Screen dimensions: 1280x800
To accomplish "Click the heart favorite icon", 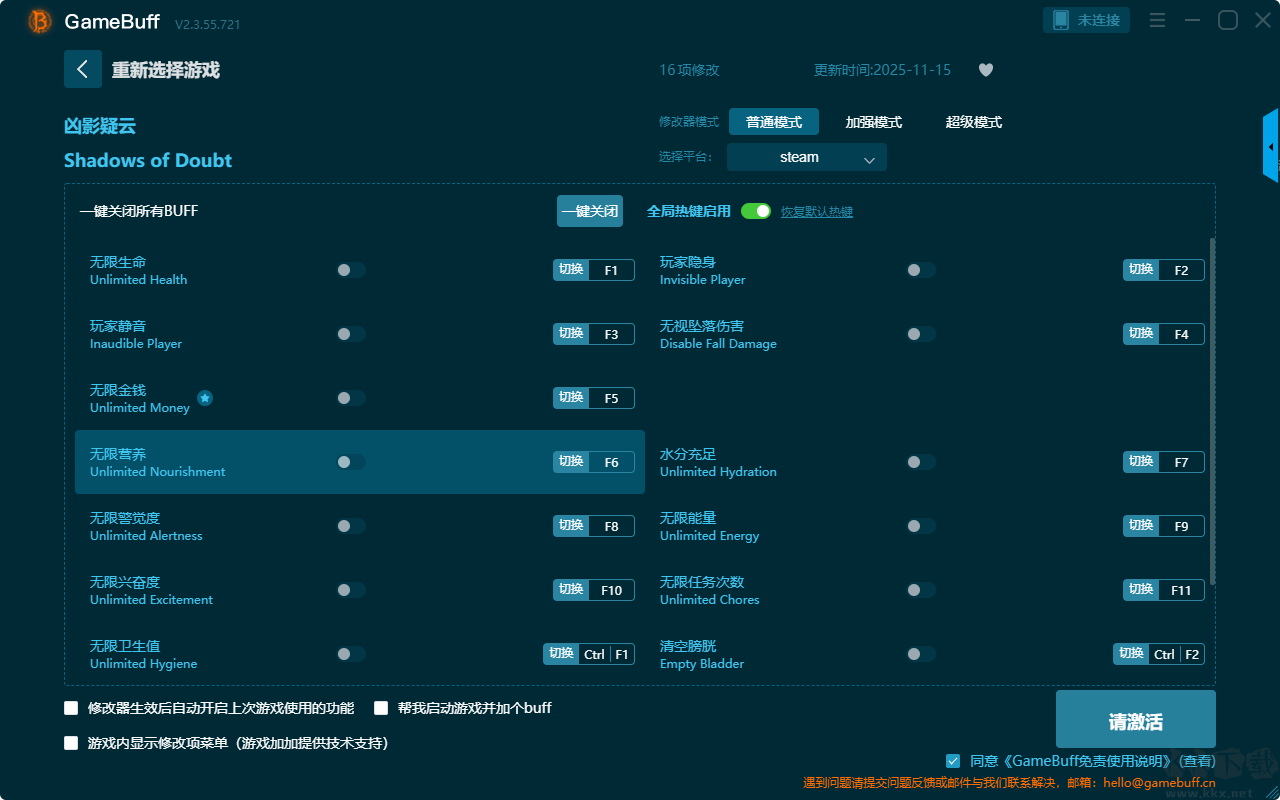I will [x=985, y=70].
